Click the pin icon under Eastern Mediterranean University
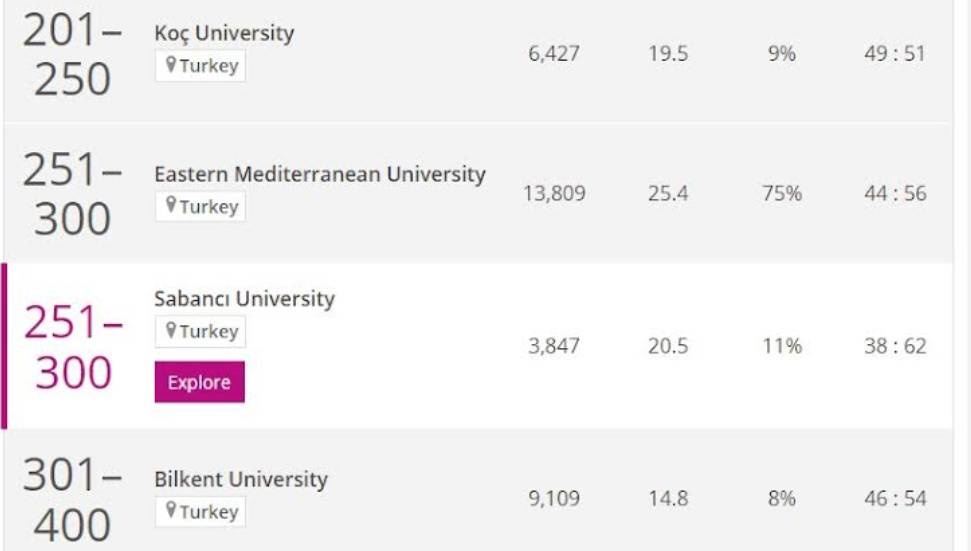 (171, 205)
